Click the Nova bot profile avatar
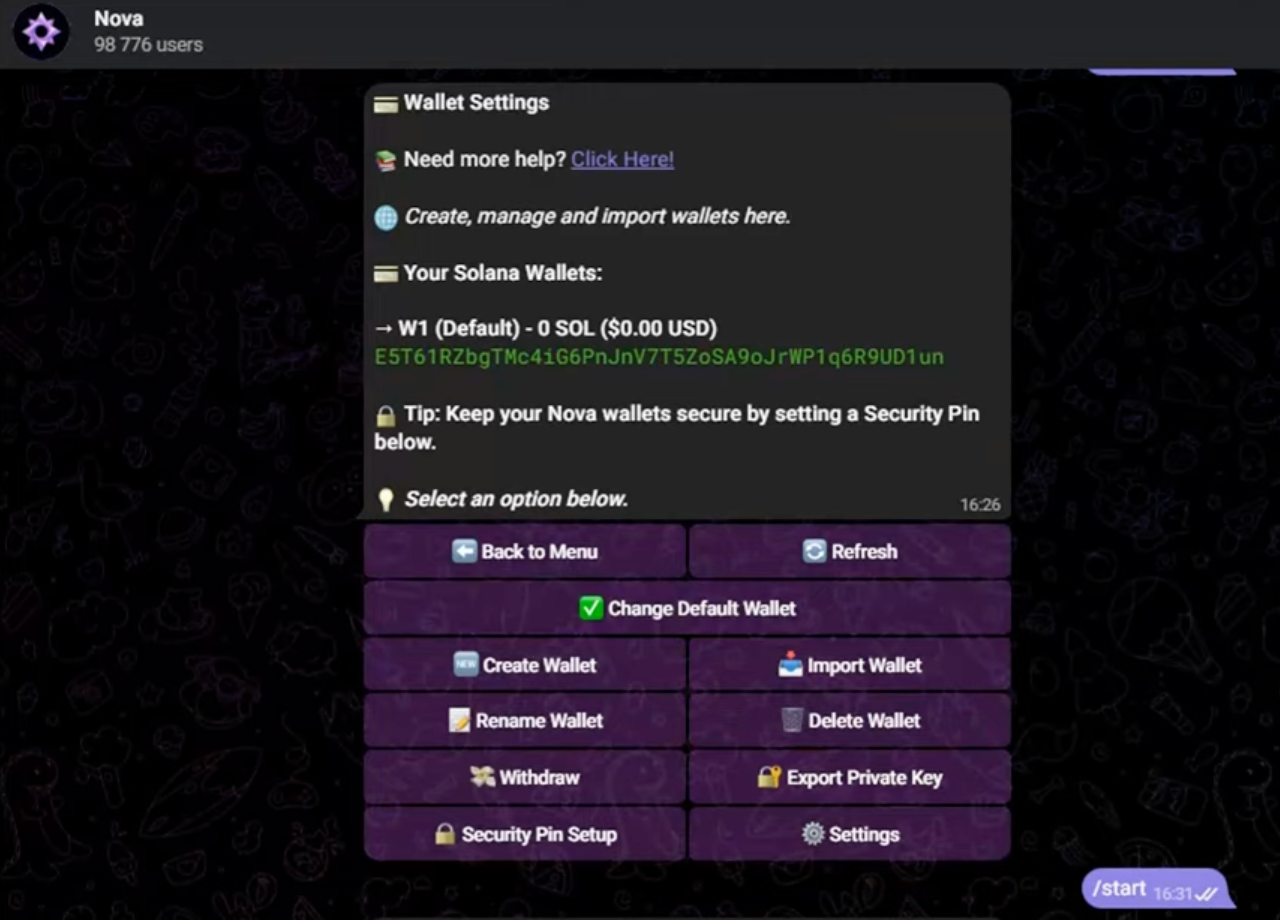Image resolution: width=1280 pixels, height=920 pixels. point(41,32)
